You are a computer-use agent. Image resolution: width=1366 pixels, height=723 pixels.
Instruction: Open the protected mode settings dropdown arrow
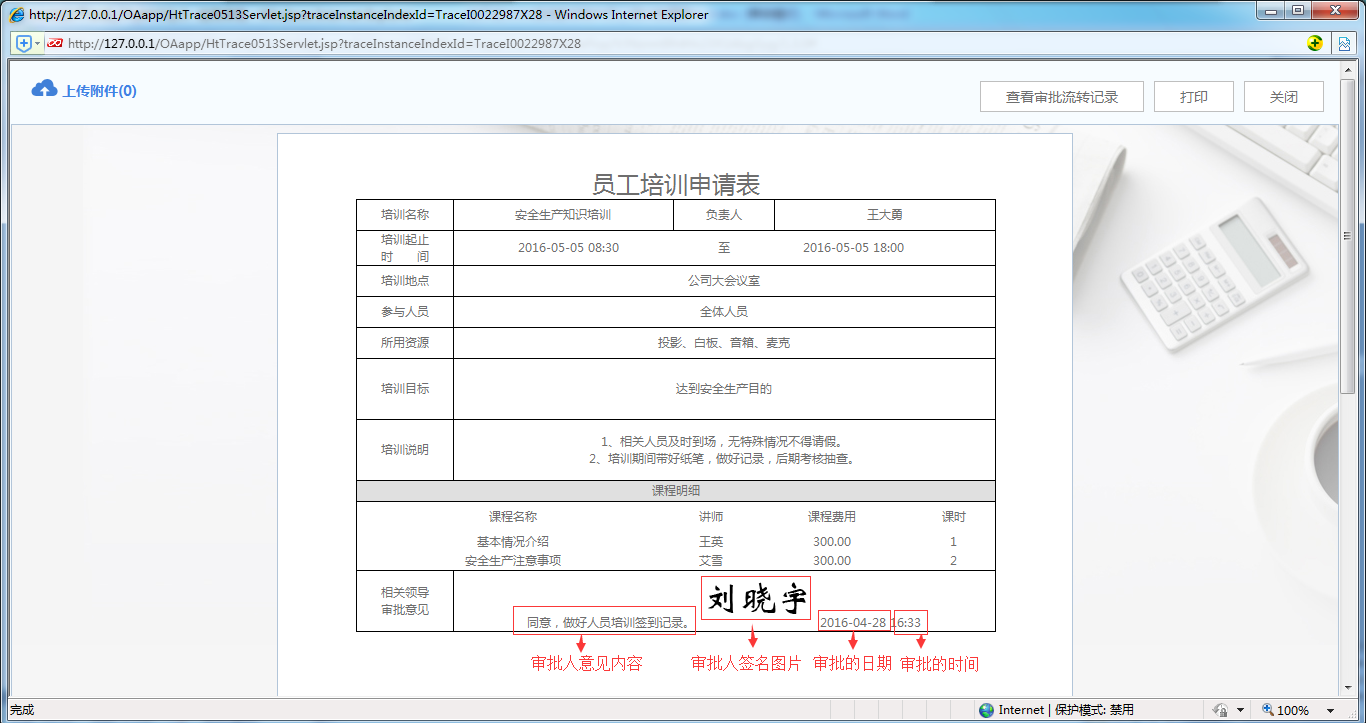1241,709
